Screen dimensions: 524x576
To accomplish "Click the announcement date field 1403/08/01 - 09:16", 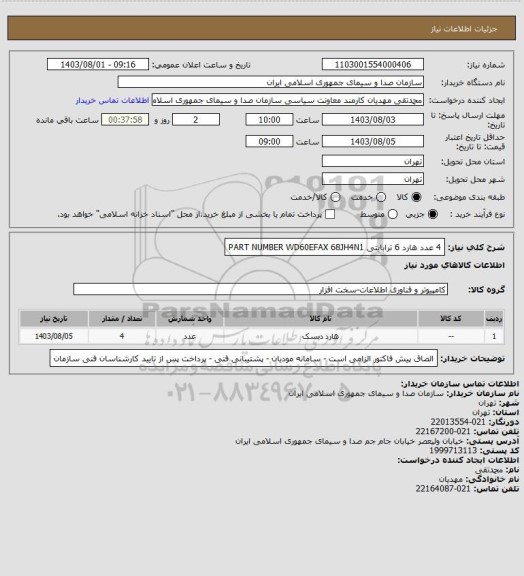I will (98, 64).
